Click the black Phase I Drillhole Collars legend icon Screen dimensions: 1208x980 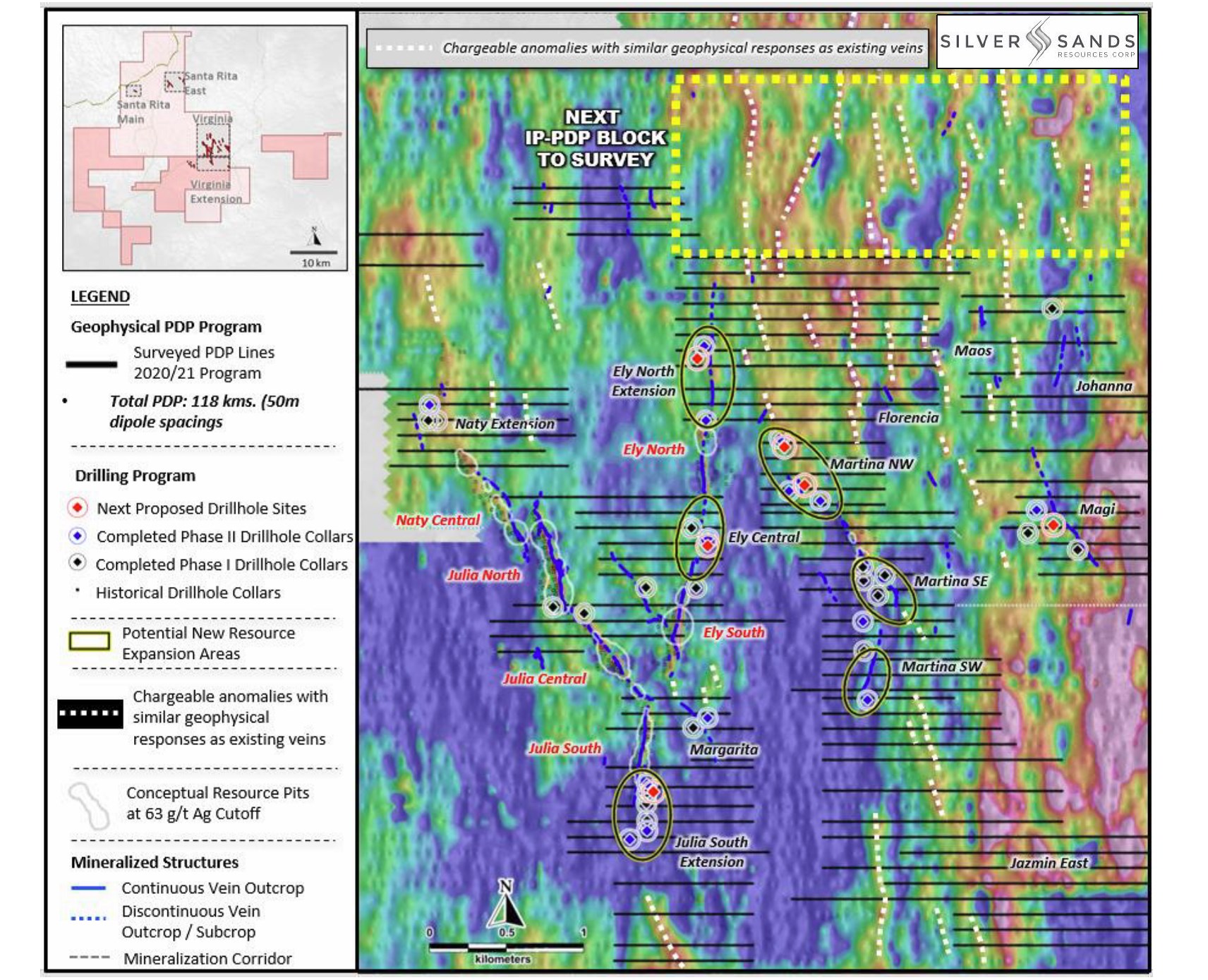78,563
